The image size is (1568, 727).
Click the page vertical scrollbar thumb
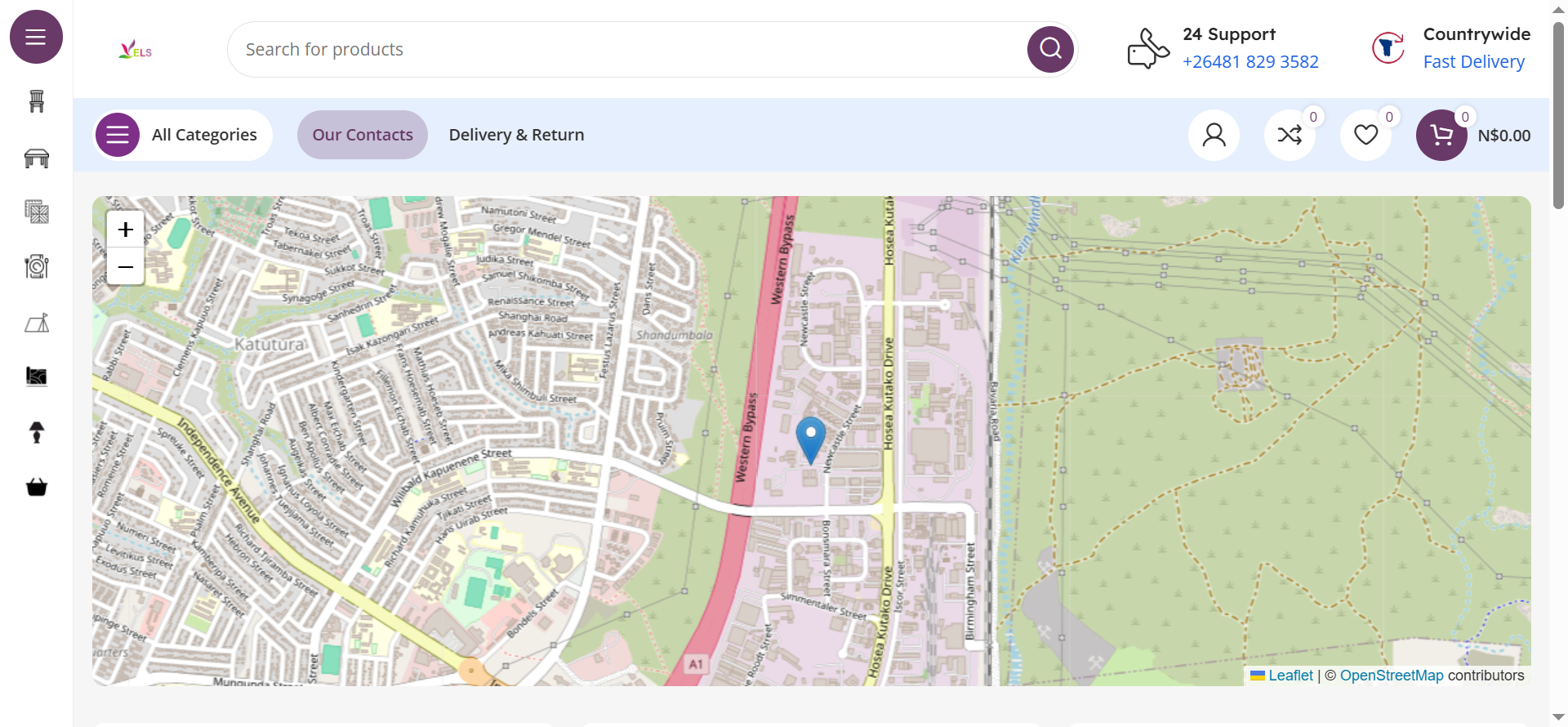click(1558, 114)
